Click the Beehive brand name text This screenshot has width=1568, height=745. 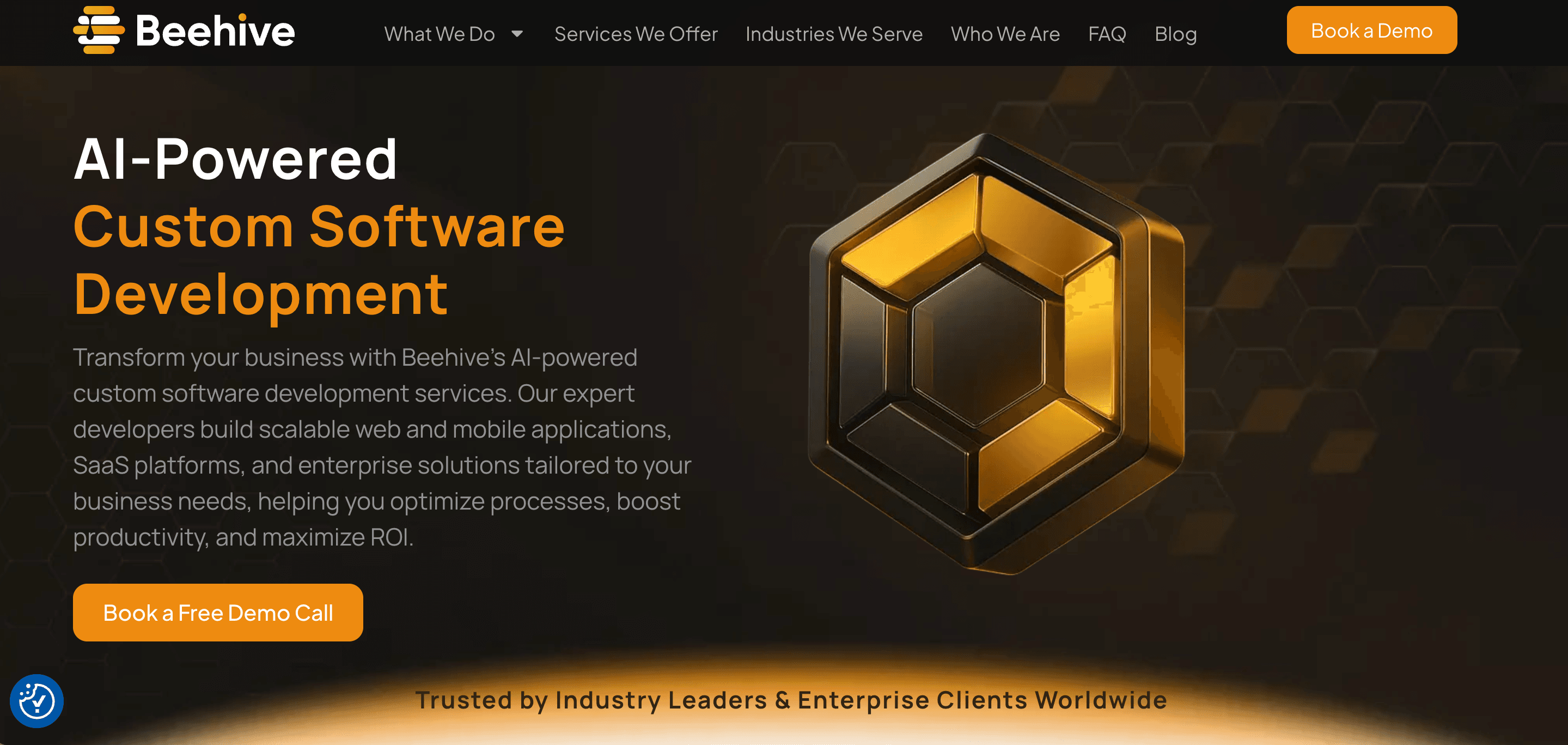pyautogui.click(x=215, y=31)
